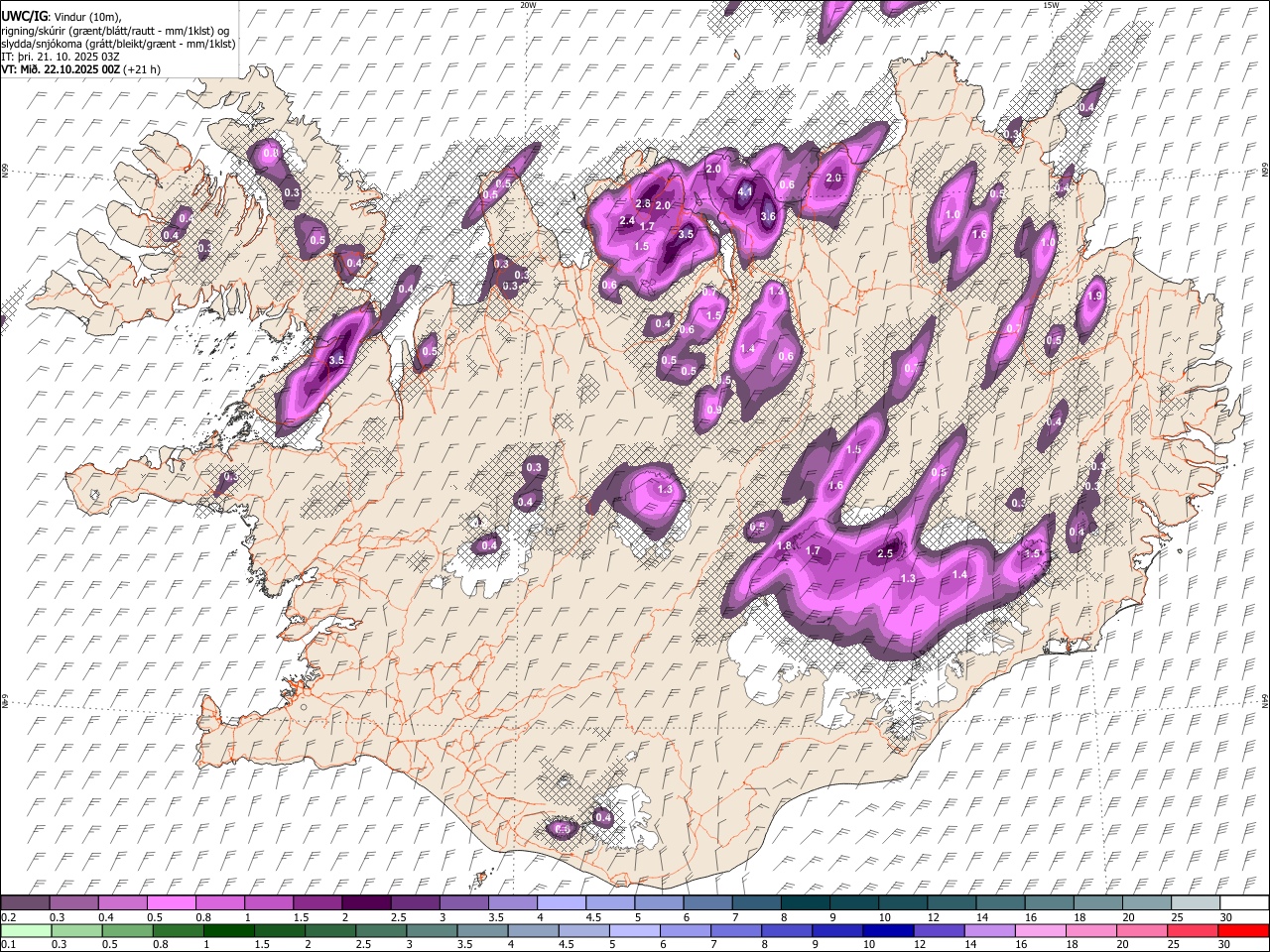The image size is (1270, 952).
Task: Select the bright pink 0.5–0.8 legend swatch
Action: [x=171, y=903]
